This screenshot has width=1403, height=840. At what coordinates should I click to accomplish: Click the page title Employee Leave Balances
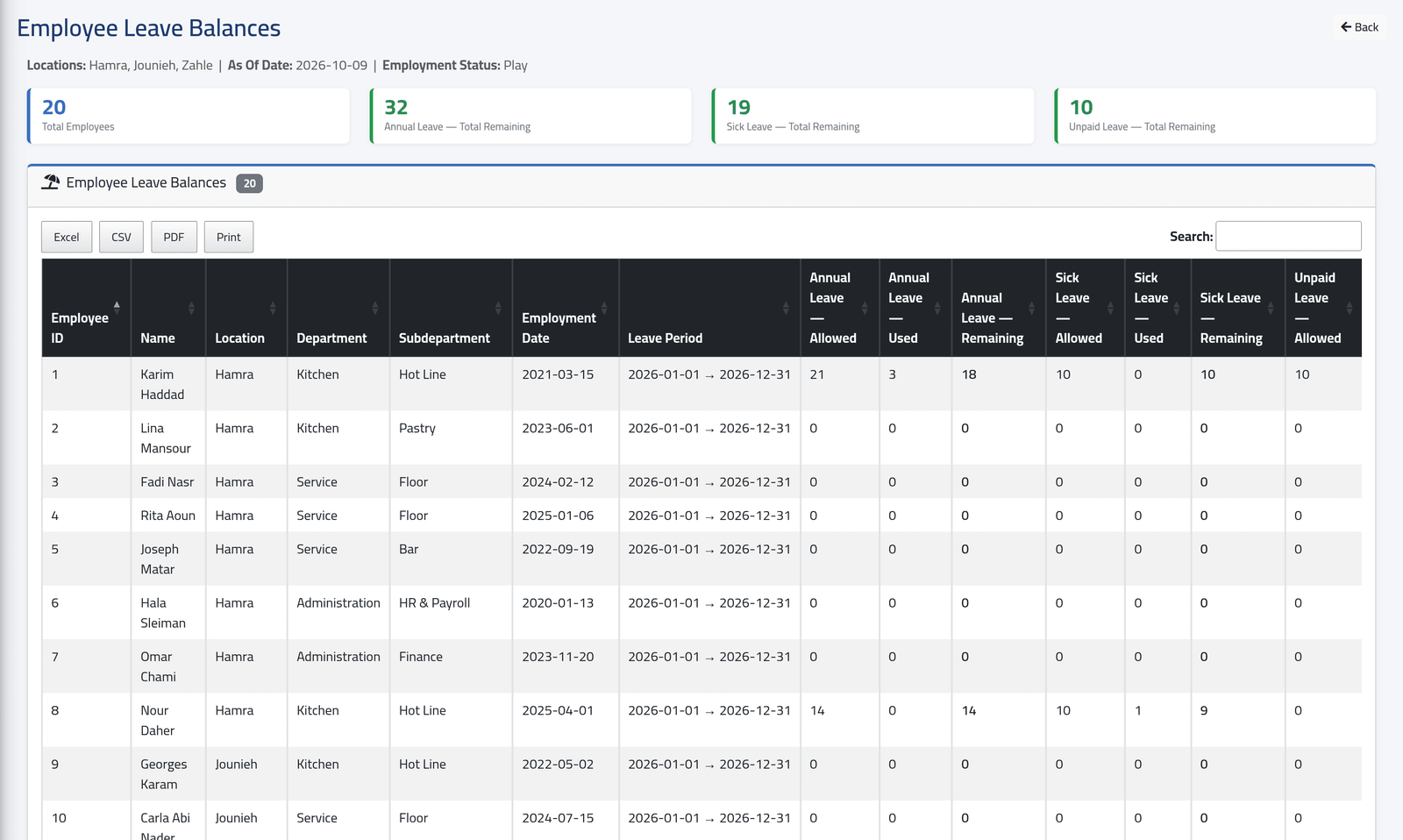pos(149,28)
